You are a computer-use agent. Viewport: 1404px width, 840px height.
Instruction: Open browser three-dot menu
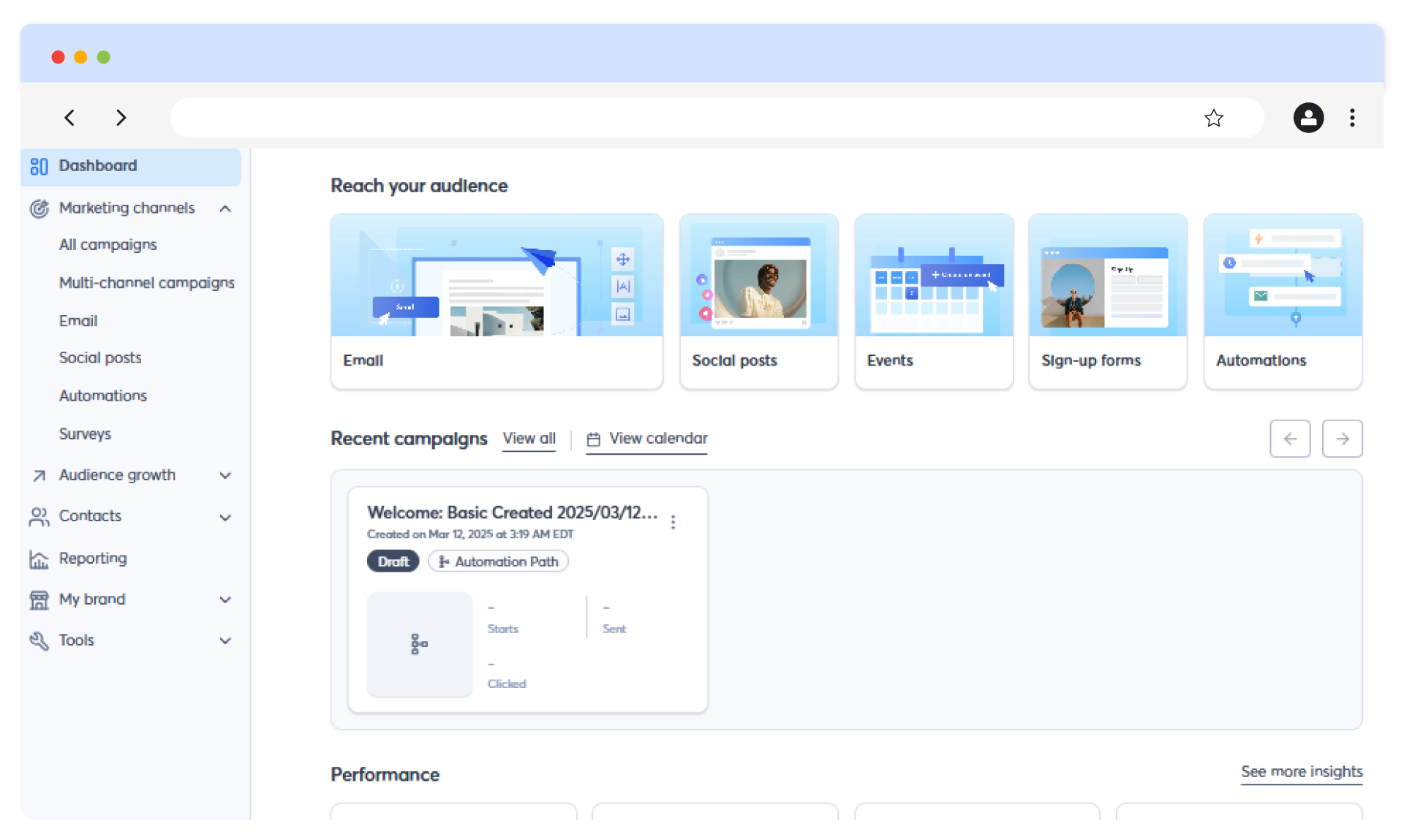[1352, 118]
